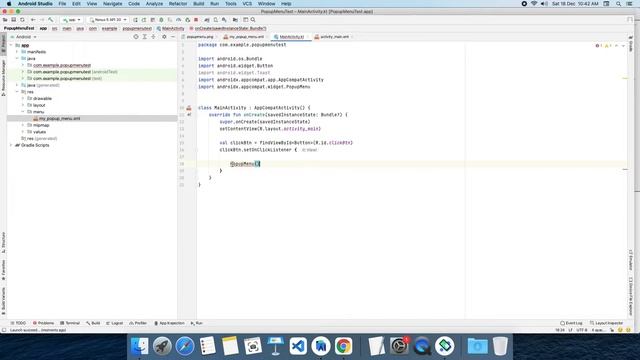This screenshot has width=640, height=360.
Task: Open the App Inspection tool window
Action: tap(169, 323)
